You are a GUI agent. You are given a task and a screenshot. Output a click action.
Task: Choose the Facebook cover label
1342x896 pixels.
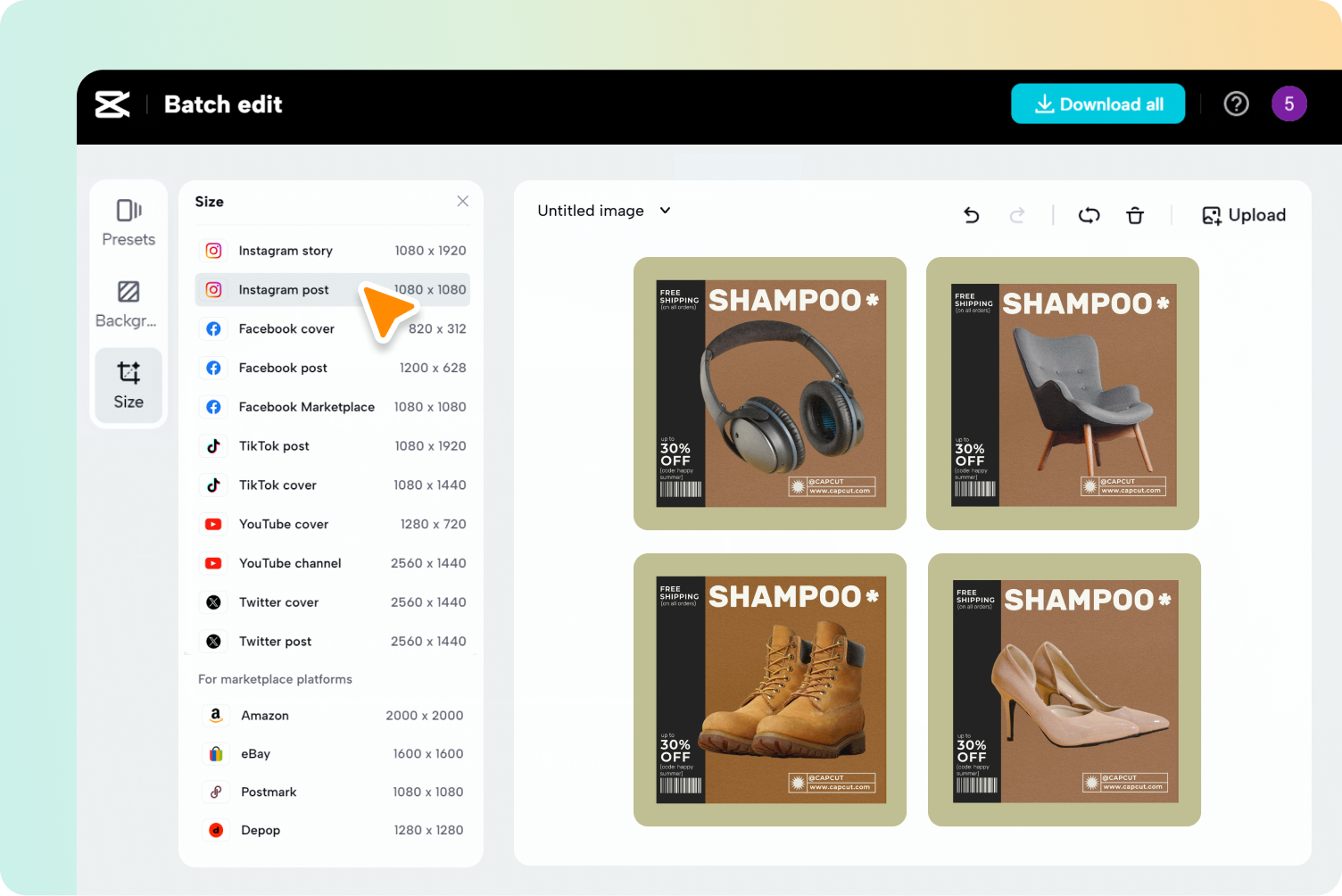tap(286, 329)
